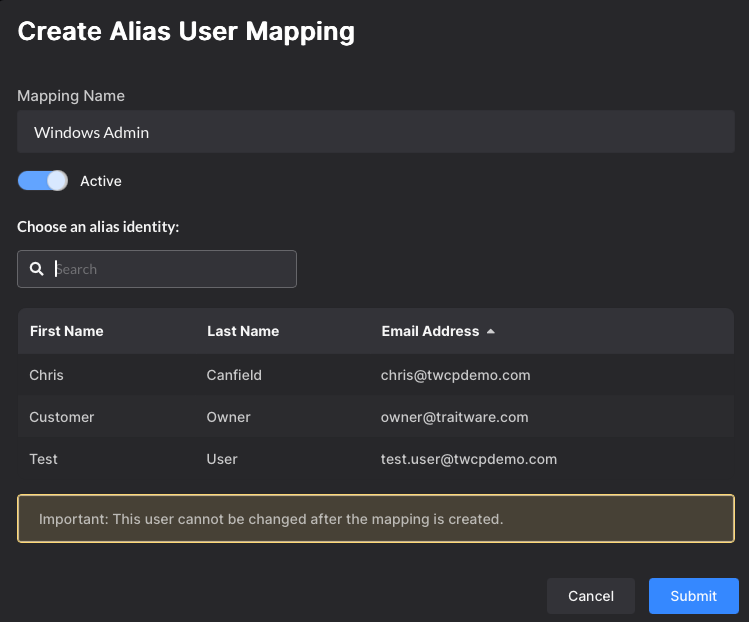Screen dimensions: 749x622
Task: Click the Create Alias User Mapping heading
Action: point(186,31)
